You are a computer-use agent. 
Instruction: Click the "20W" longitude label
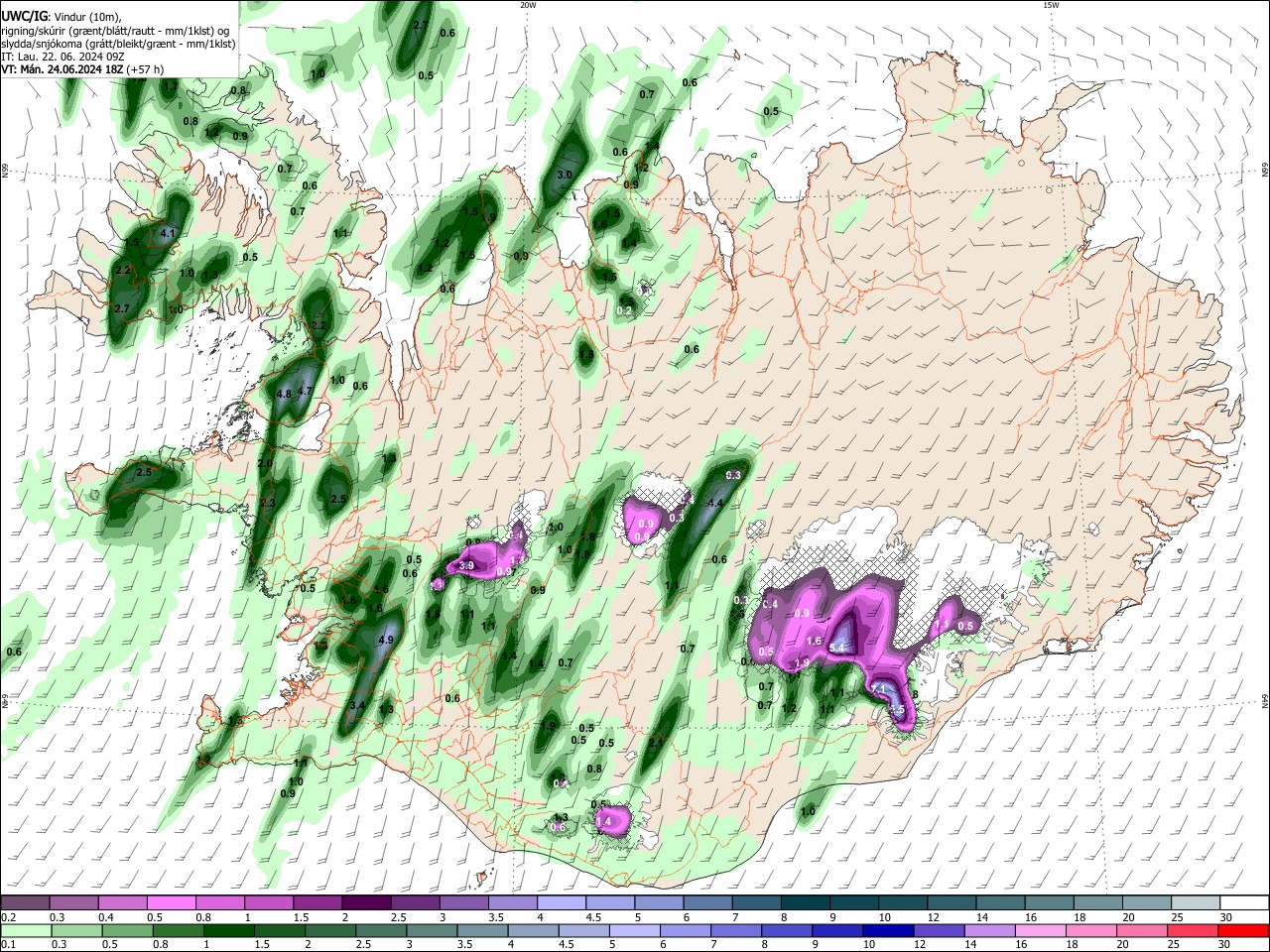(x=528, y=5)
